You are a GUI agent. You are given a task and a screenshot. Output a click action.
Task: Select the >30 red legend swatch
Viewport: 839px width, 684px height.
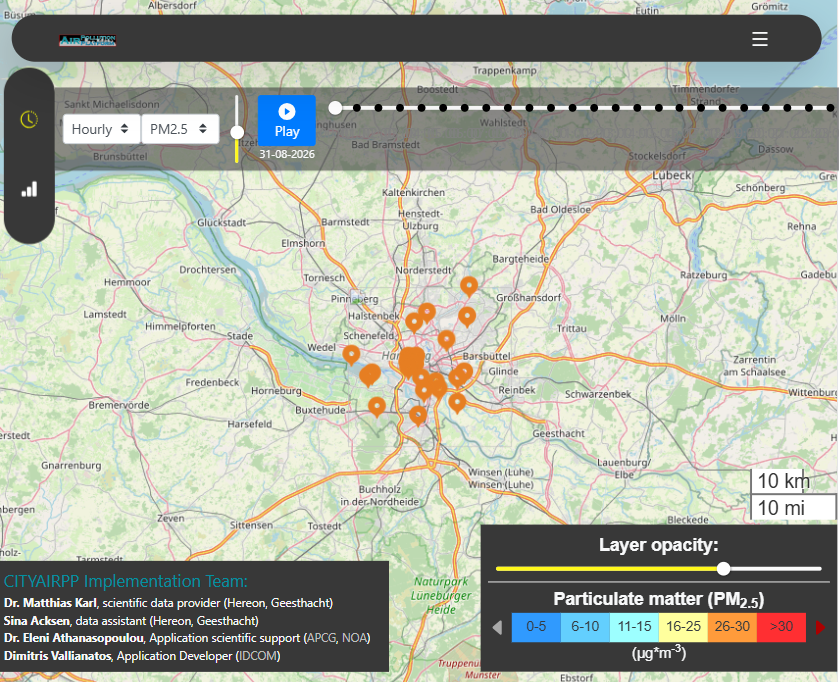click(x=781, y=627)
